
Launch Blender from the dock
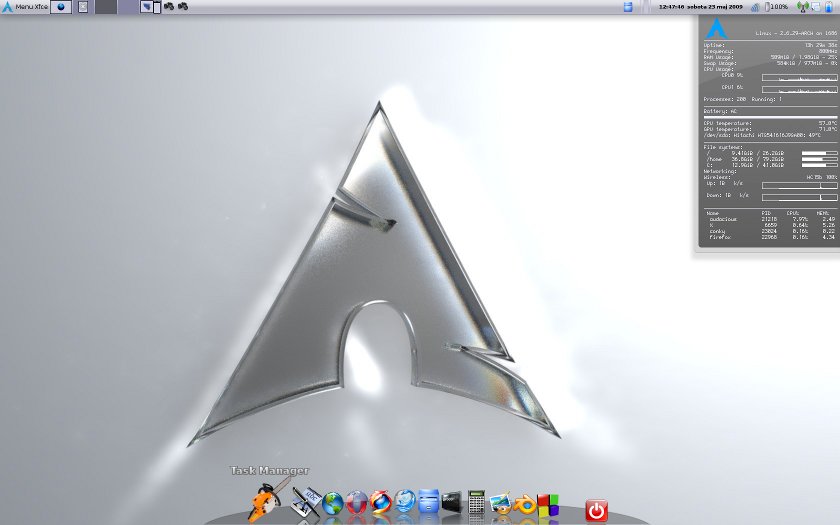524,505
